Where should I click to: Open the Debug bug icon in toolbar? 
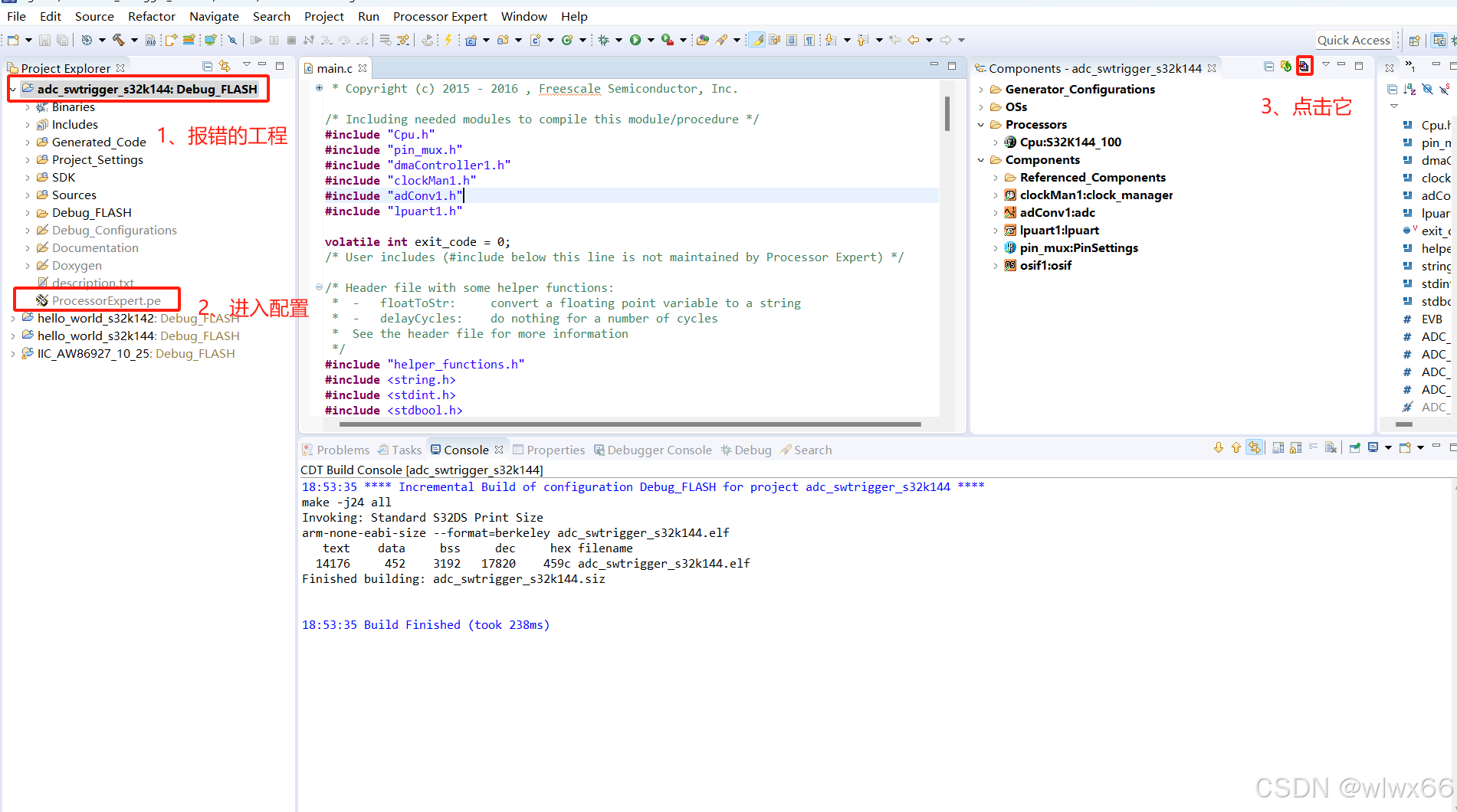[605, 39]
